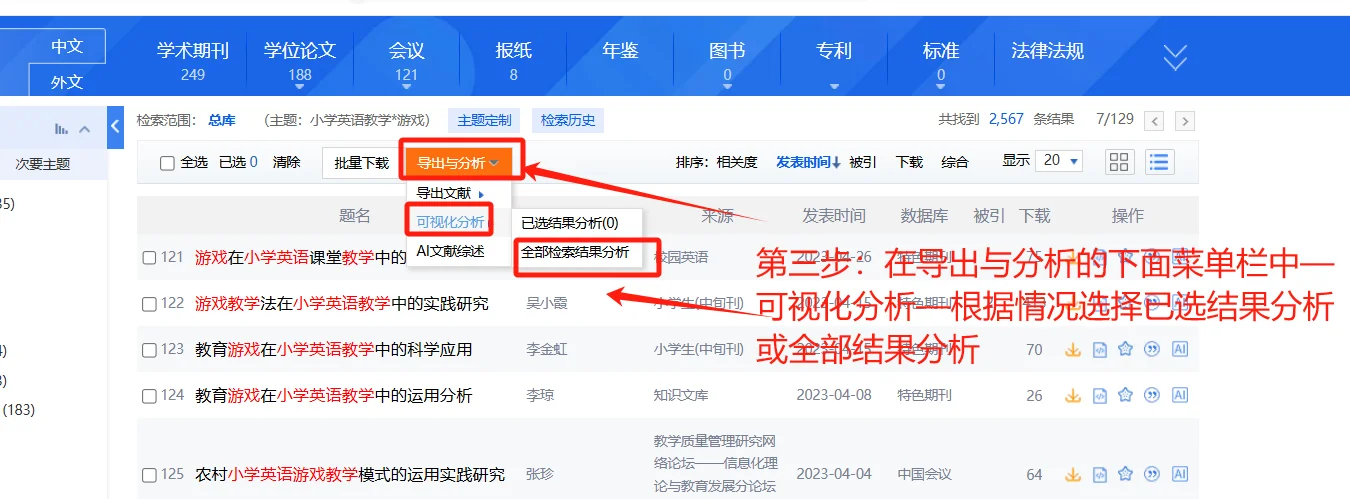Open article 教育游戏在小学英语教学中的科学应用
This screenshot has height=499, width=1350.
click(334, 349)
